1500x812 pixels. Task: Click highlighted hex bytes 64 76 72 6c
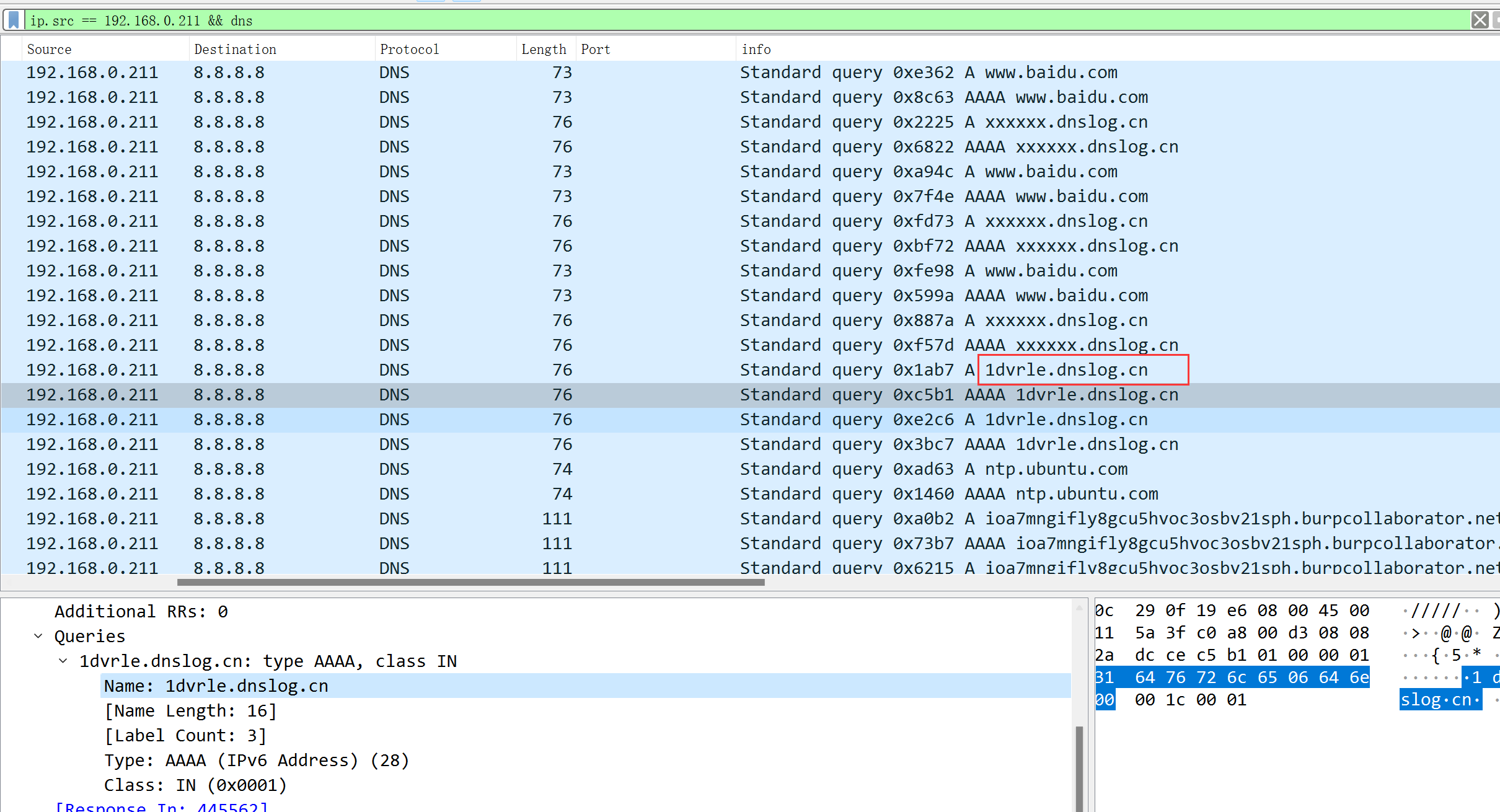pos(1191,677)
